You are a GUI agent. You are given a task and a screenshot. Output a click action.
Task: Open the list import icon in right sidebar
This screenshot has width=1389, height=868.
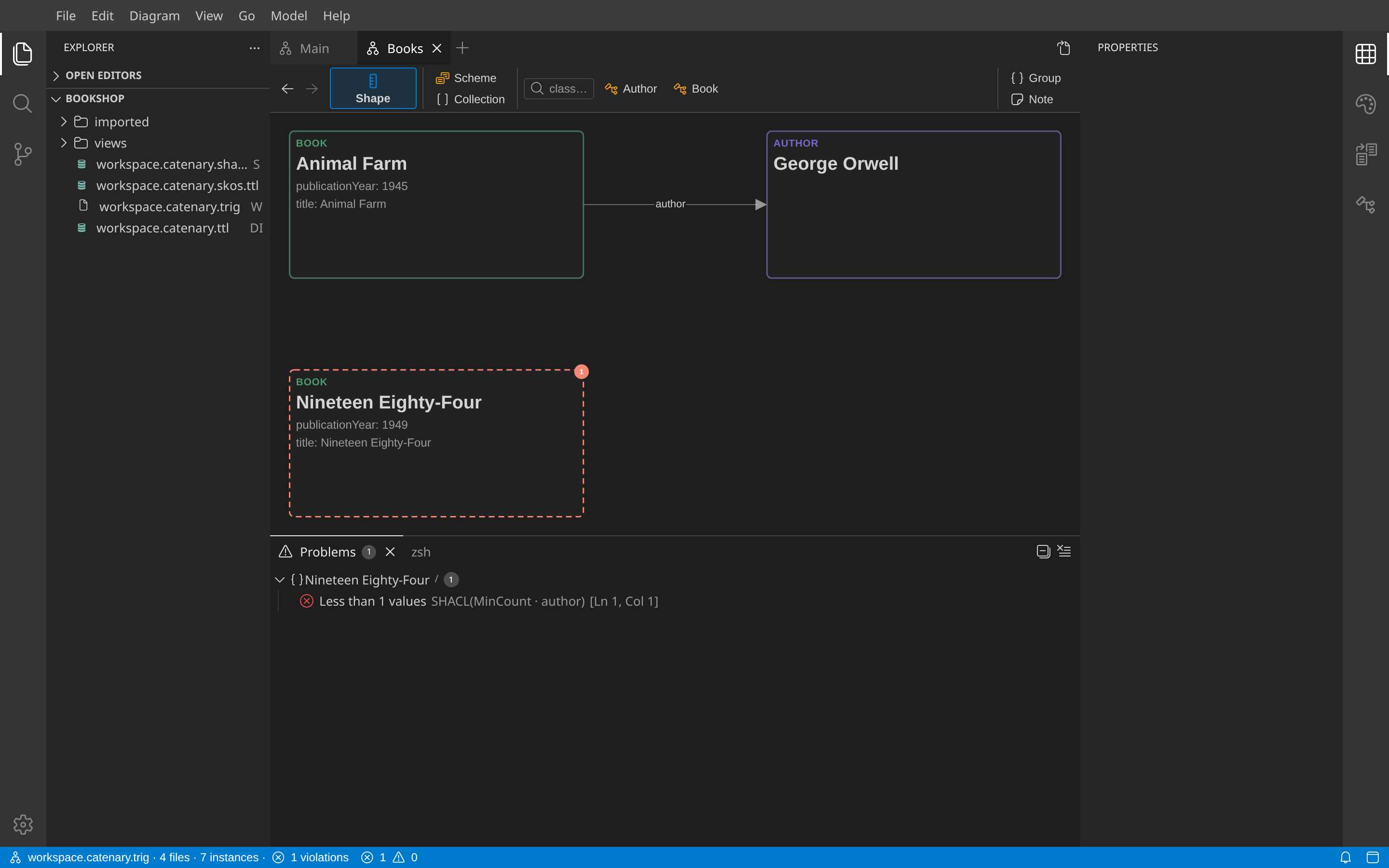[x=1365, y=154]
